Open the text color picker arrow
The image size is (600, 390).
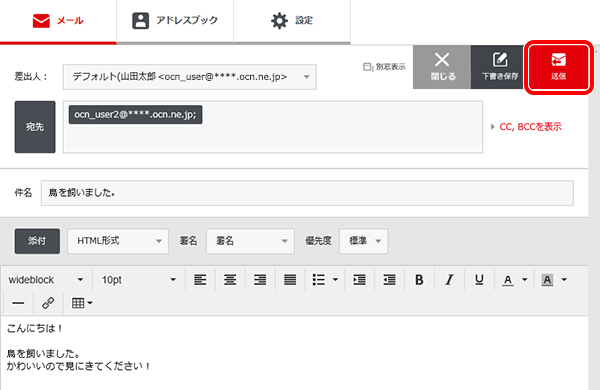coord(525,280)
